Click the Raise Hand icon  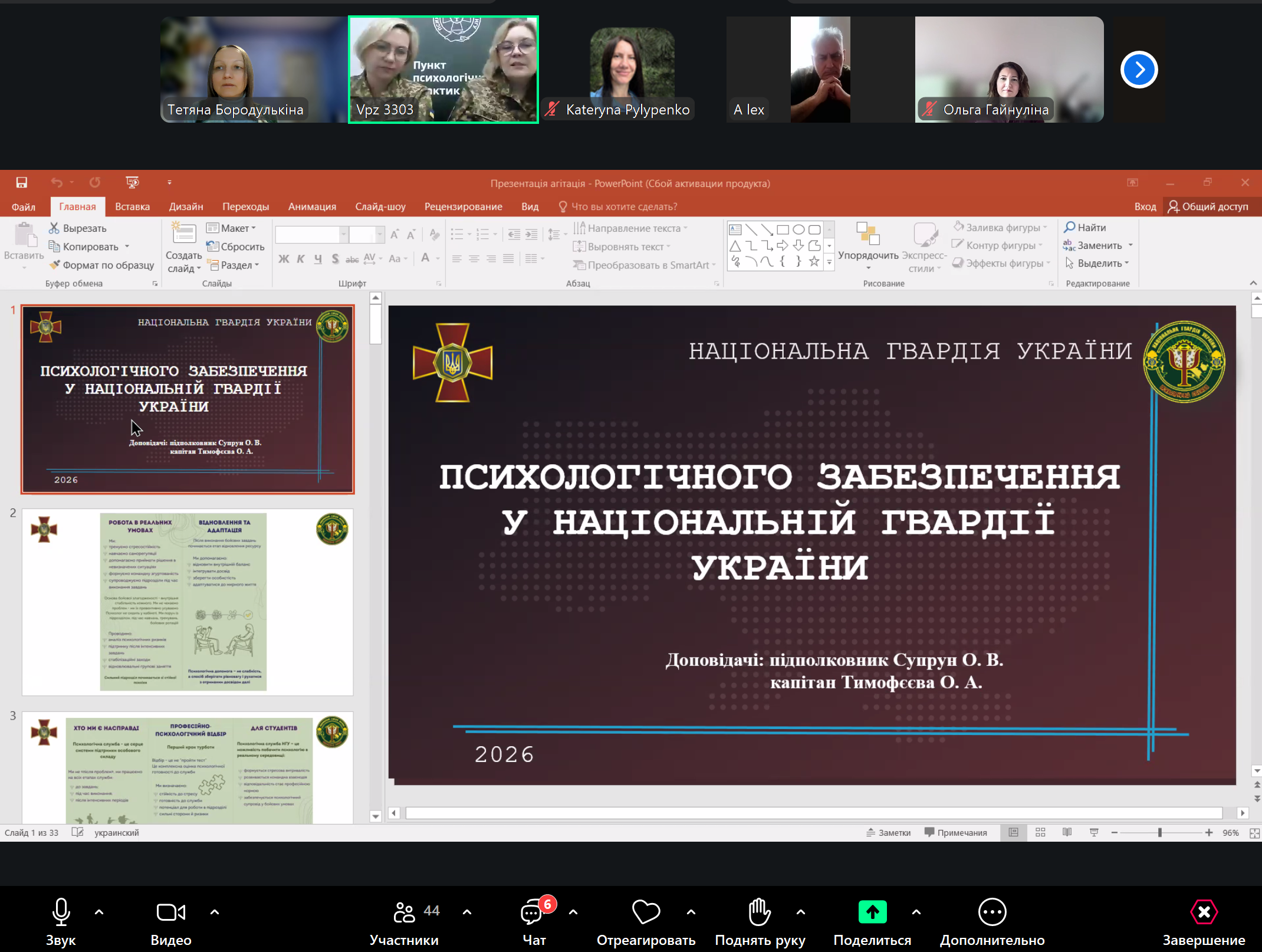click(x=760, y=912)
